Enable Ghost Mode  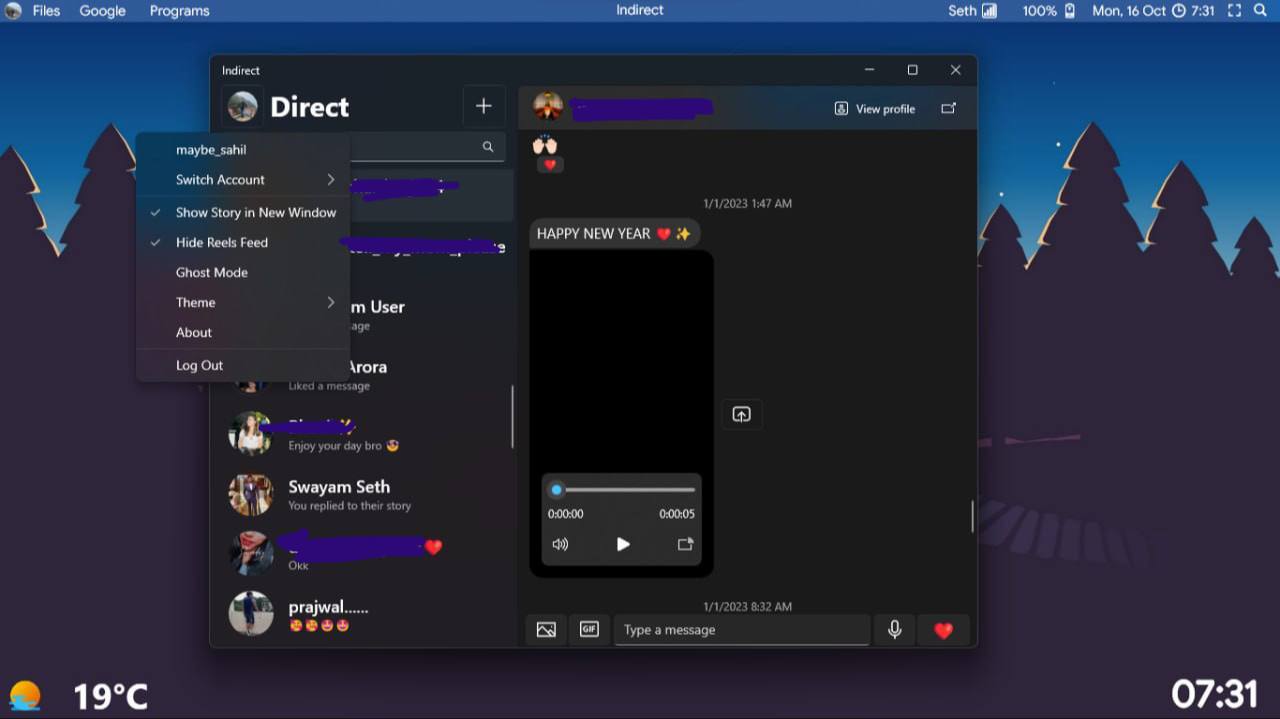243,272
